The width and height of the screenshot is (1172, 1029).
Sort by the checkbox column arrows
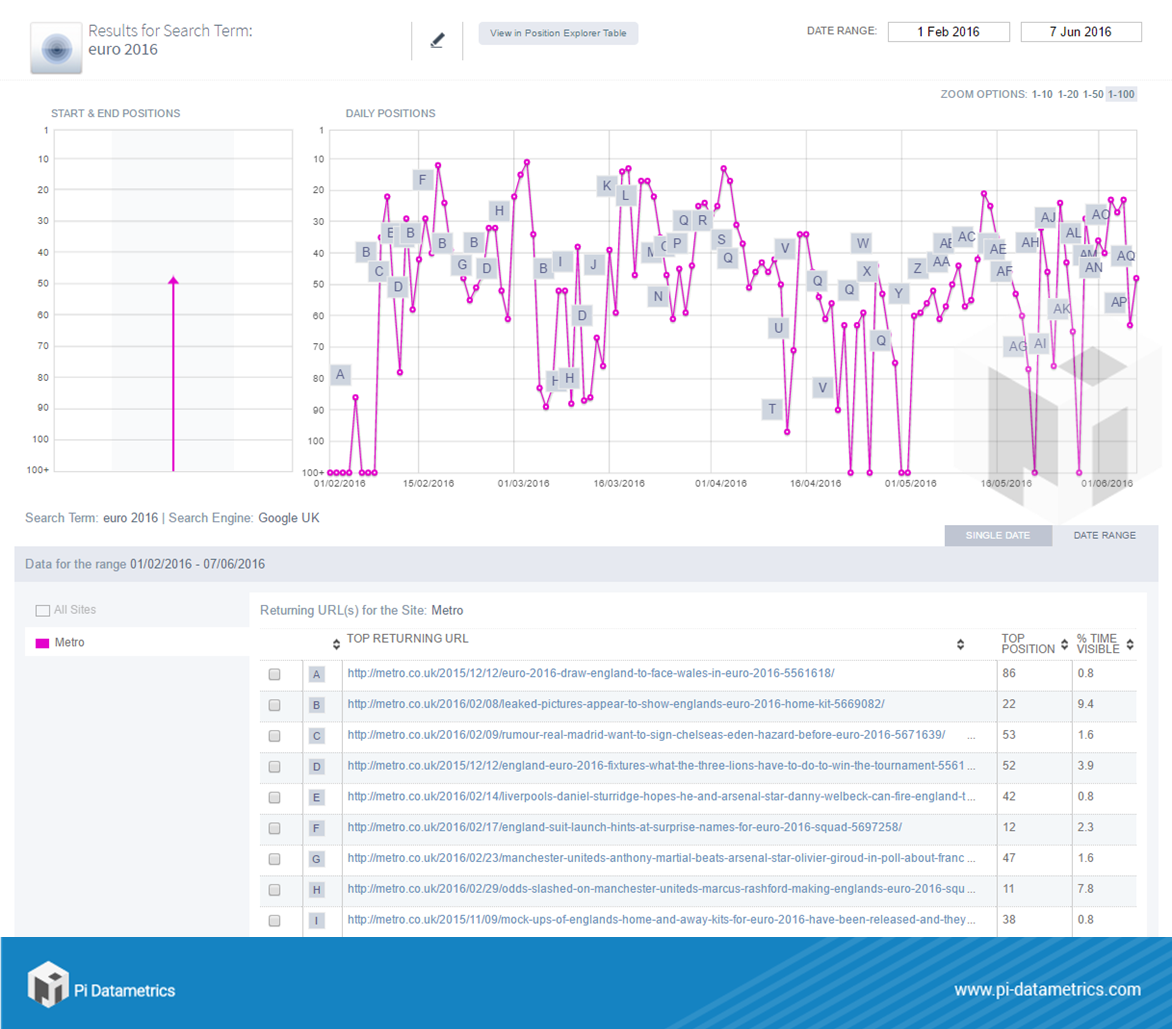336,644
